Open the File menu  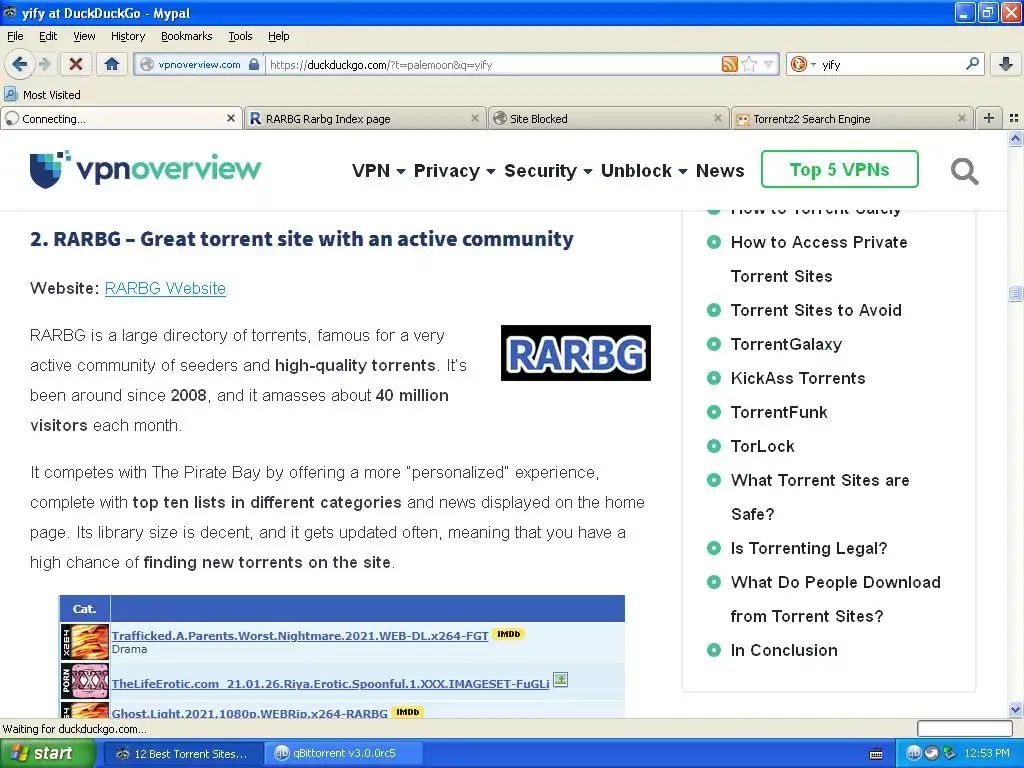[x=15, y=36]
